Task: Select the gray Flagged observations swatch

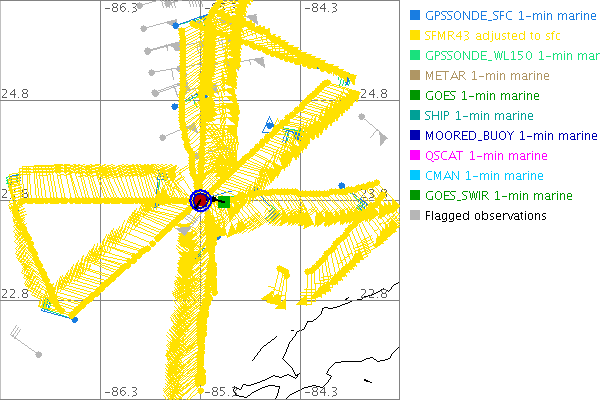Action: pyautogui.click(x=415, y=215)
